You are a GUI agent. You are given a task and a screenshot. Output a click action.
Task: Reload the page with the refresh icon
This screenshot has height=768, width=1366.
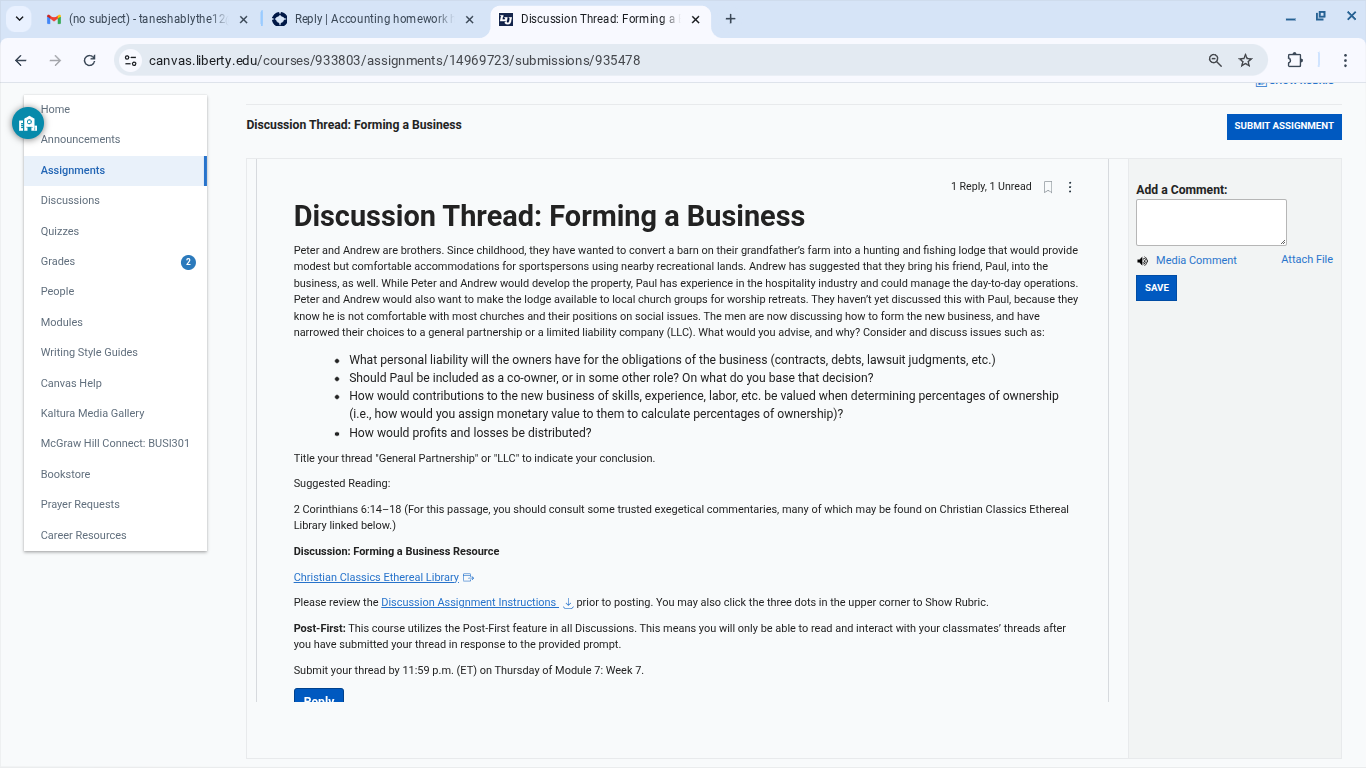coord(89,60)
